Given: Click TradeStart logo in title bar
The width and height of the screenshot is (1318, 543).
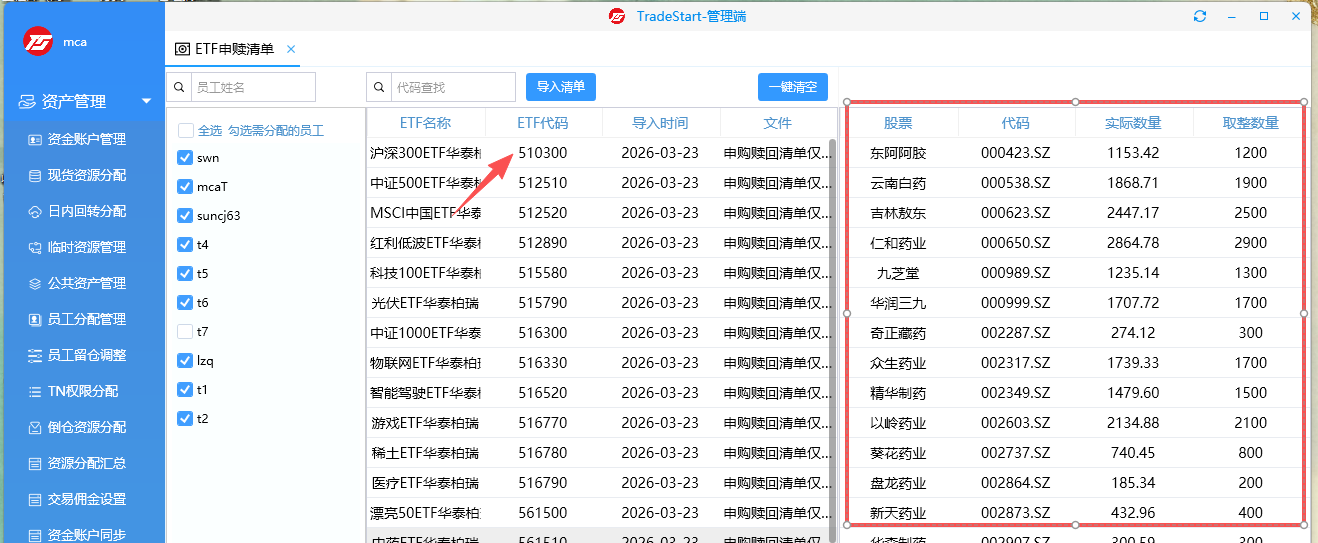Looking at the screenshot, I should (x=617, y=16).
